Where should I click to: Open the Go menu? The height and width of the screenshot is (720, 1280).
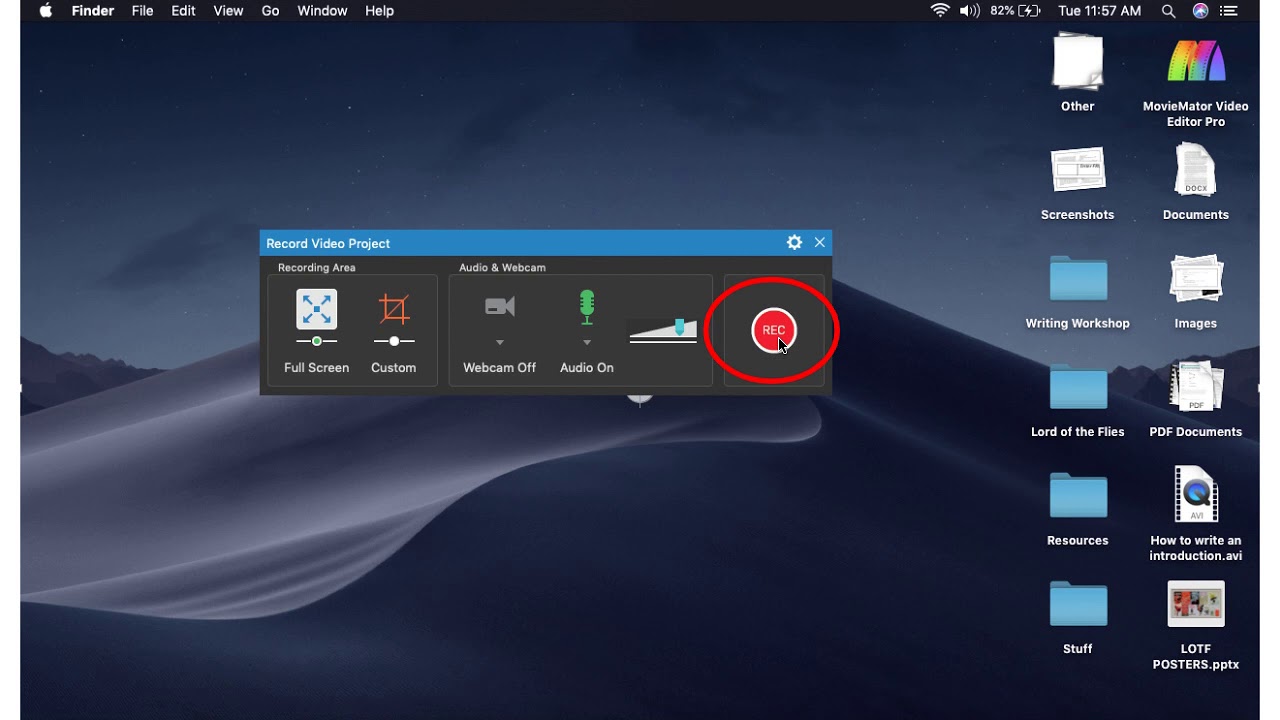pos(270,11)
